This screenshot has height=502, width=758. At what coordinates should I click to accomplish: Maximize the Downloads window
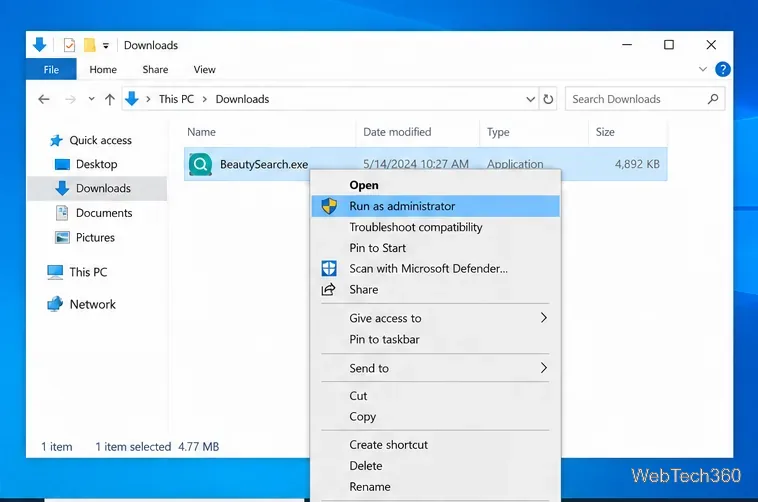coord(669,45)
